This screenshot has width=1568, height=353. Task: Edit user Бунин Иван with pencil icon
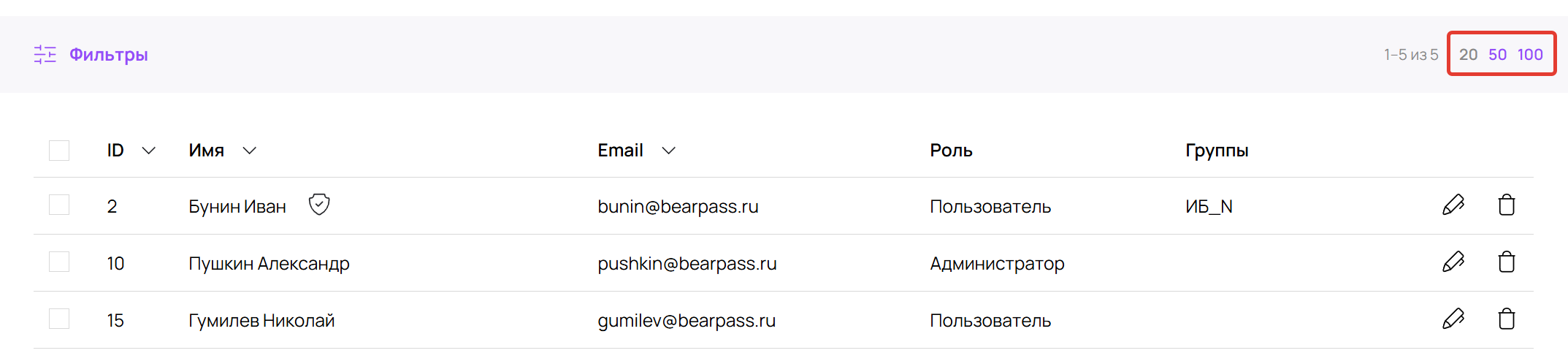tap(1453, 205)
